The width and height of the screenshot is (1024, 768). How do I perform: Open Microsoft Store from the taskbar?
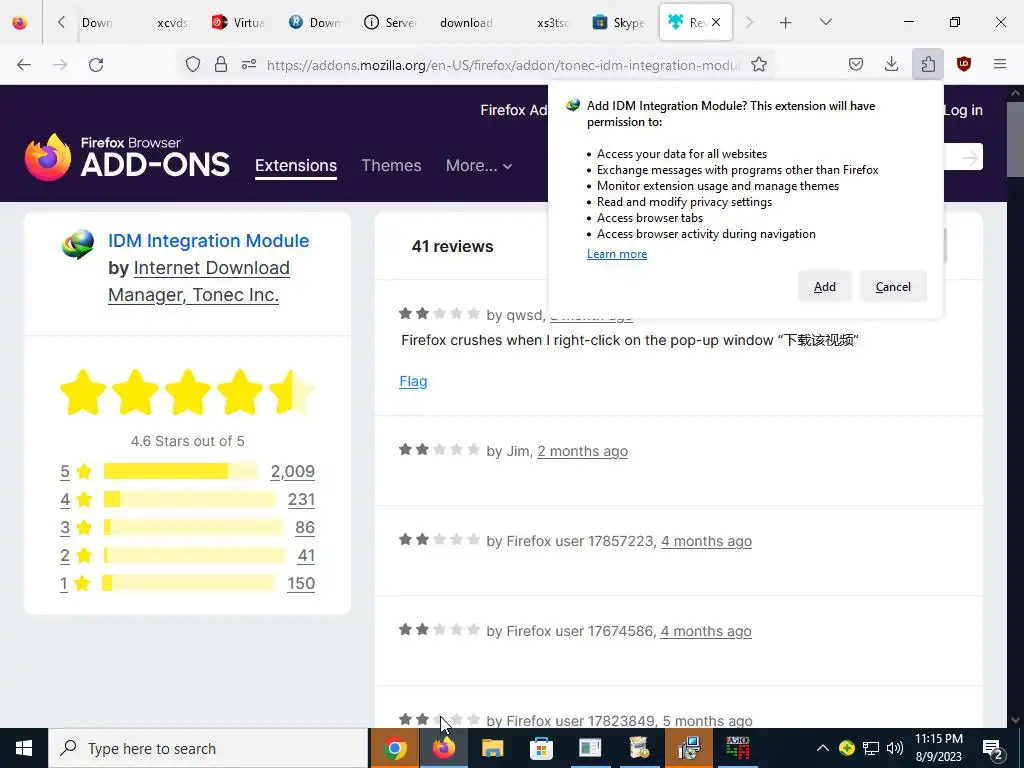[541, 748]
